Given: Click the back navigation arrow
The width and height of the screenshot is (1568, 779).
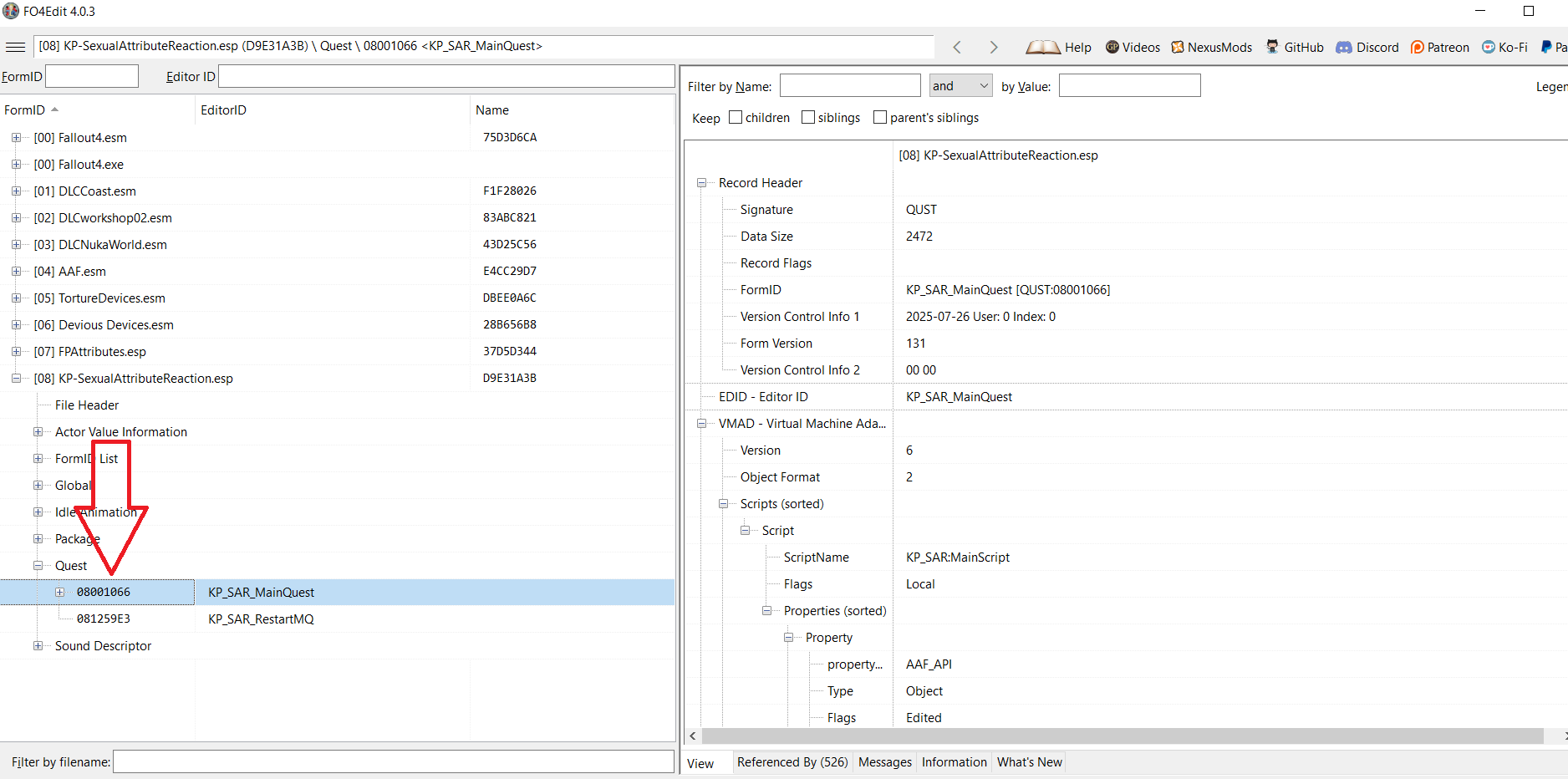Looking at the screenshot, I should pos(957,48).
